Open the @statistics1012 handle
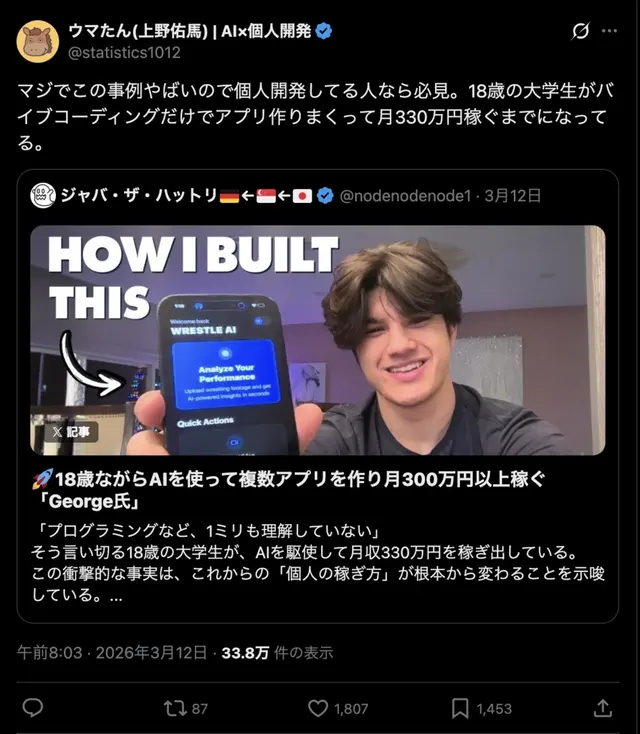The image size is (640, 734). [124, 52]
